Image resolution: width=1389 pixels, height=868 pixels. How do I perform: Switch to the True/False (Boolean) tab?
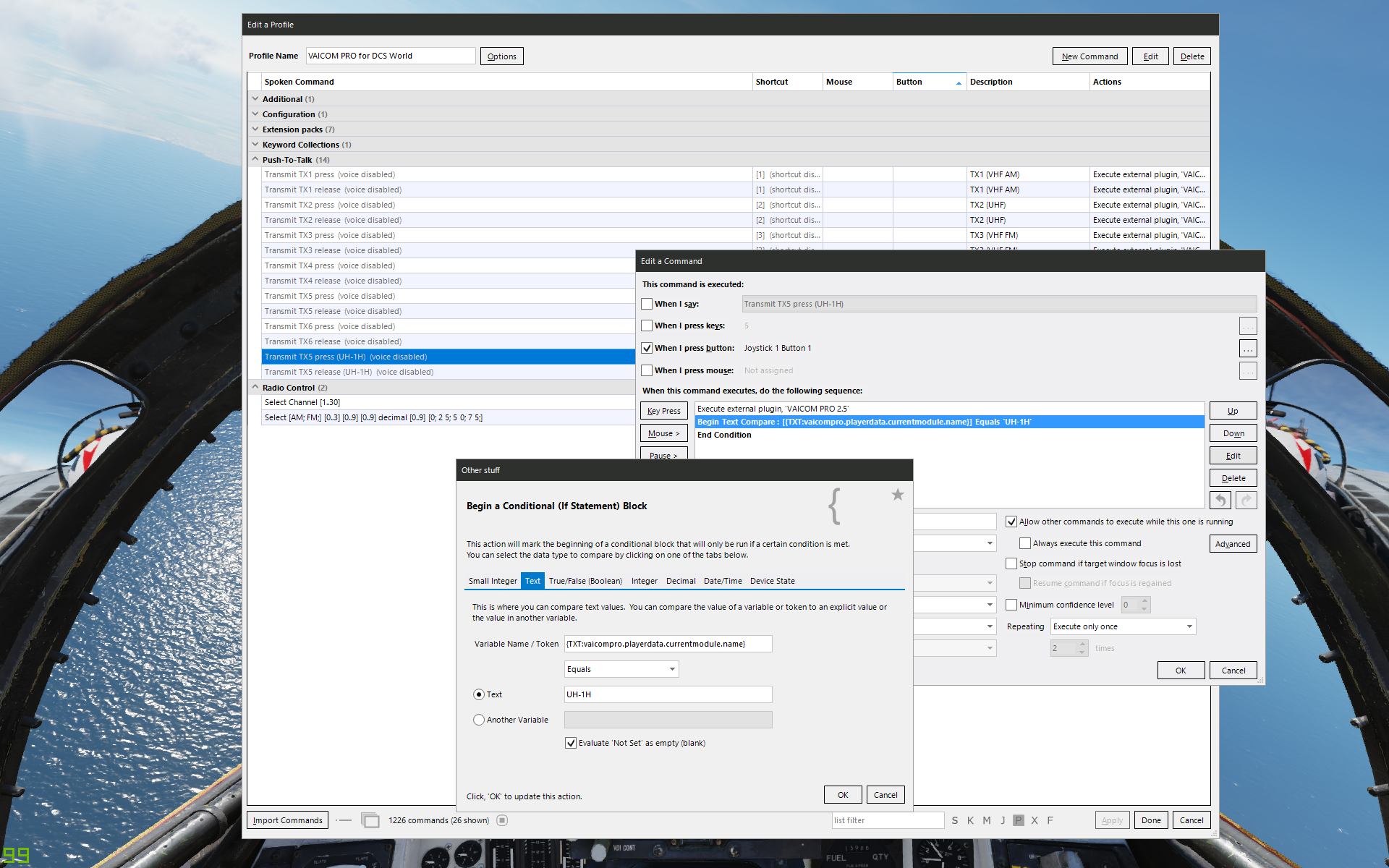[x=585, y=581]
